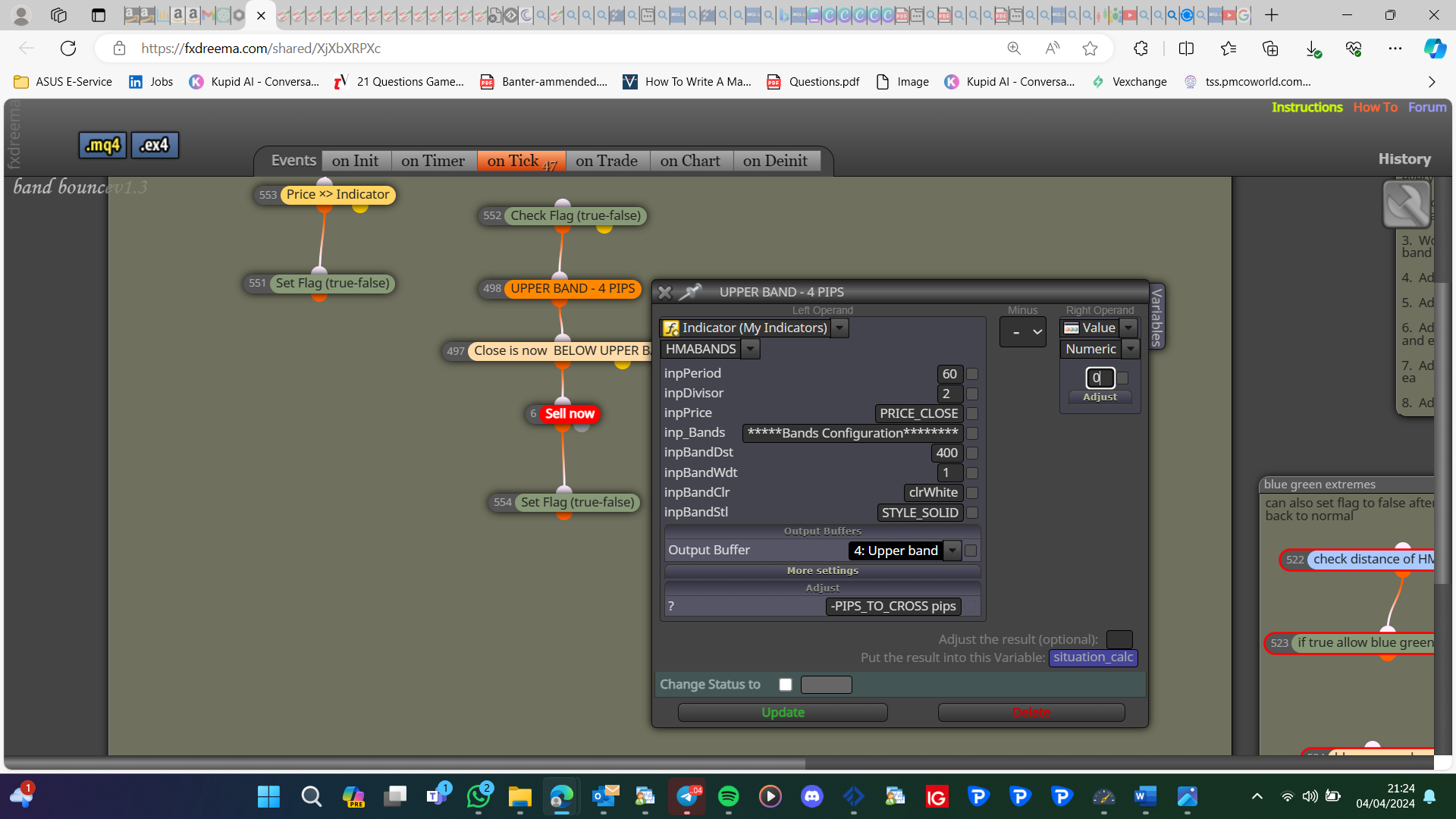Enable the Change Status to checkbox
Image resolution: width=1456 pixels, height=819 pixels.
[x=786, y=685]
